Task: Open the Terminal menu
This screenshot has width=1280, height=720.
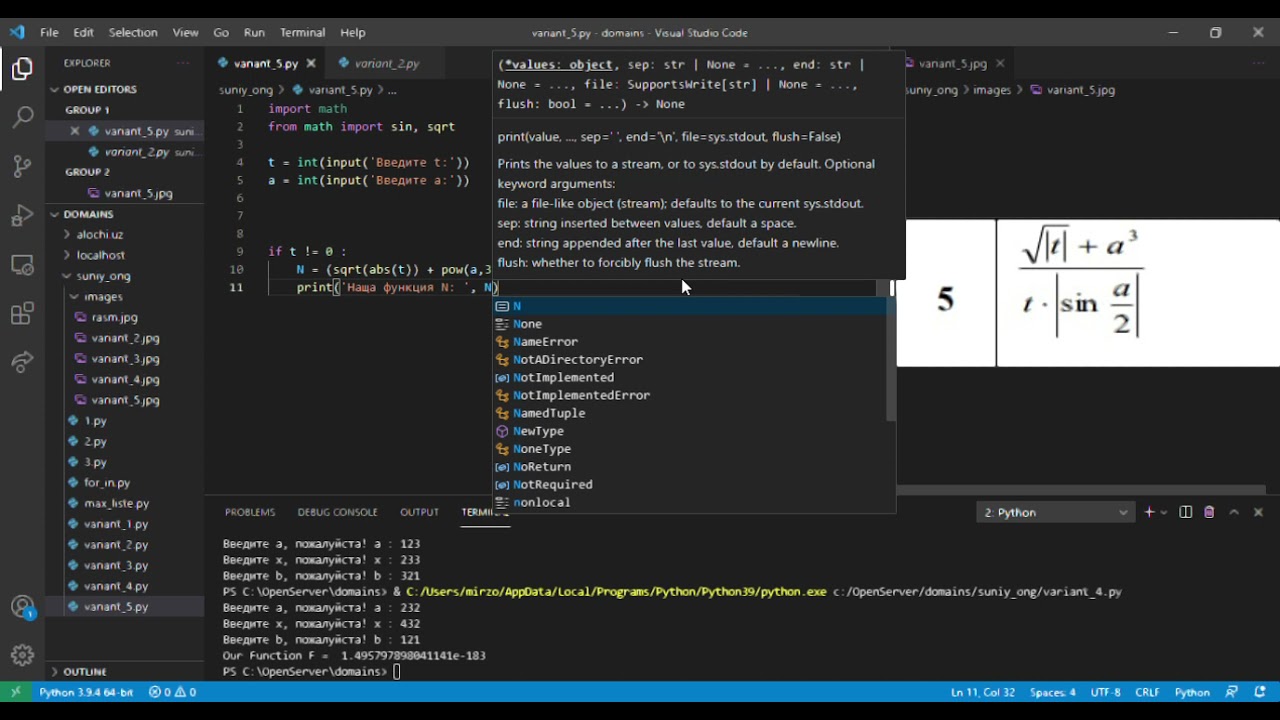Action: [x=302, y=32]
